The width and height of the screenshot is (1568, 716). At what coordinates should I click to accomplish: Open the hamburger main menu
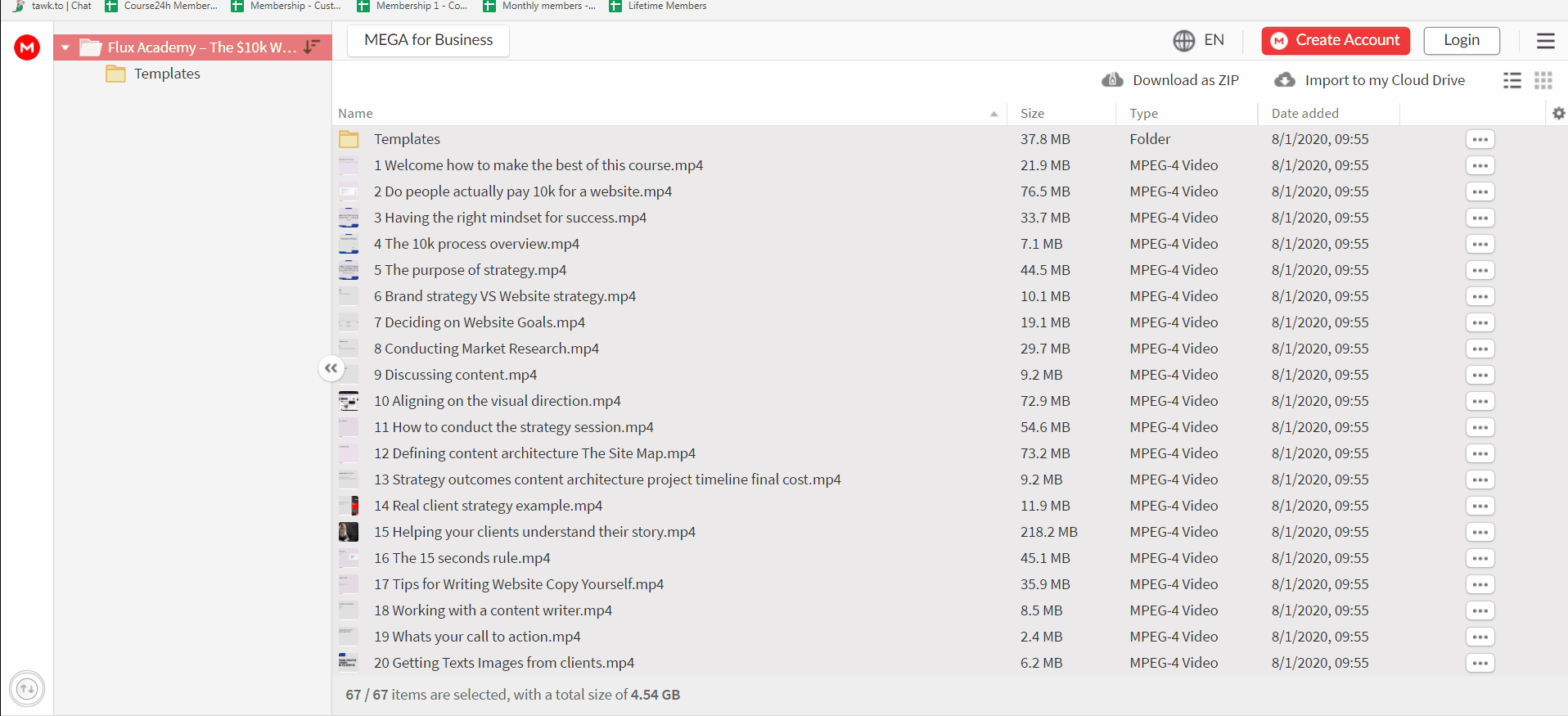pyautogui.click(x=1545, y=41)
